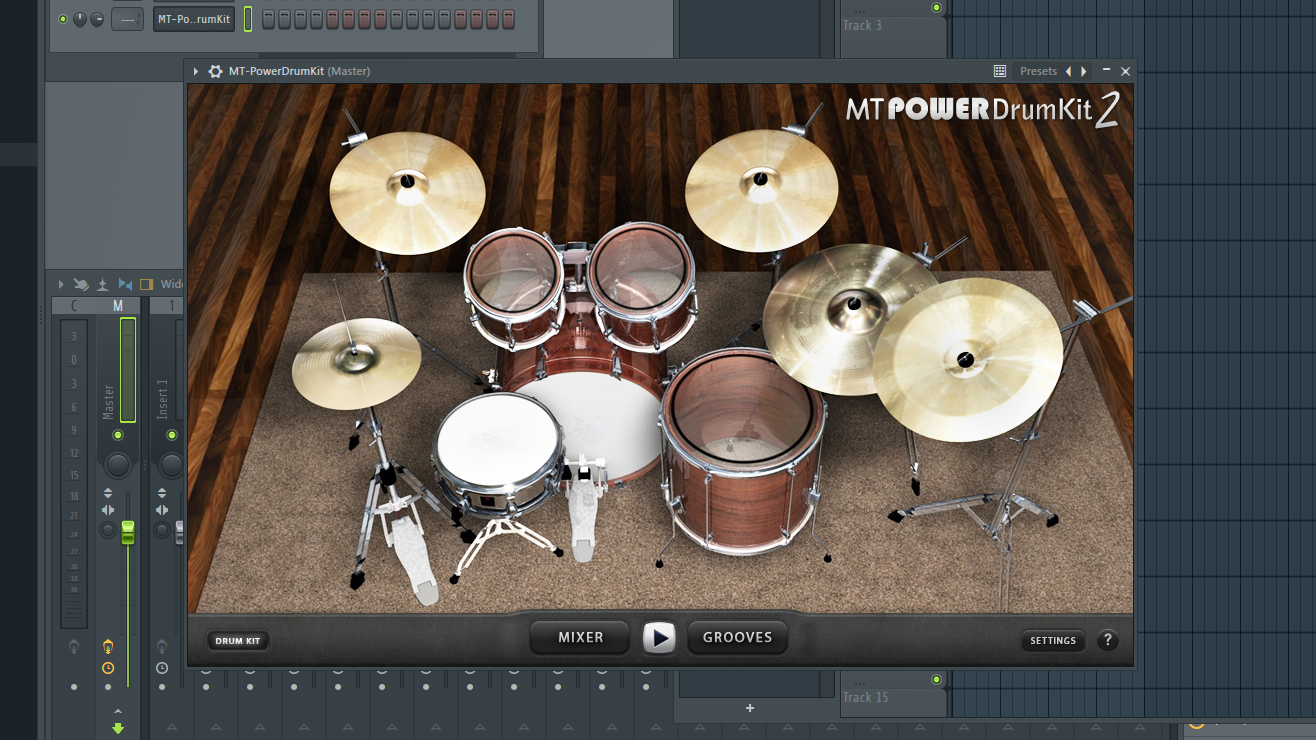Open the Presets dropdown
1316x740 pixels.
coord(1038,71)
